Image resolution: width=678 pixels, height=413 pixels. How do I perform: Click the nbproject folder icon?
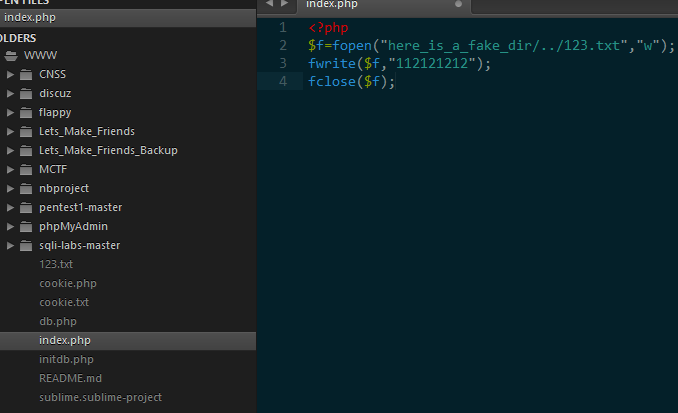click(26, 188)
